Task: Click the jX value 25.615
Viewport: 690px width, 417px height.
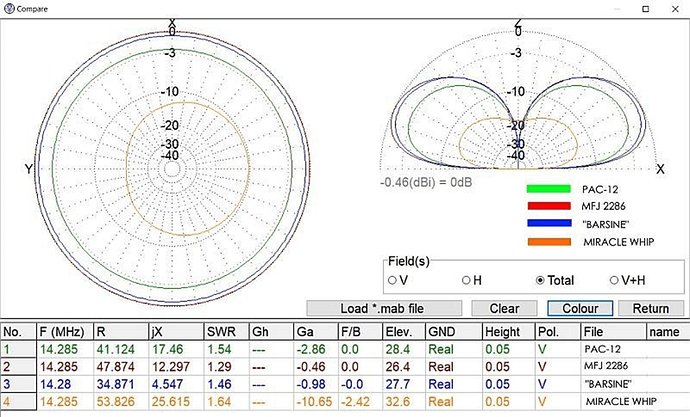Action: (171, 402)
